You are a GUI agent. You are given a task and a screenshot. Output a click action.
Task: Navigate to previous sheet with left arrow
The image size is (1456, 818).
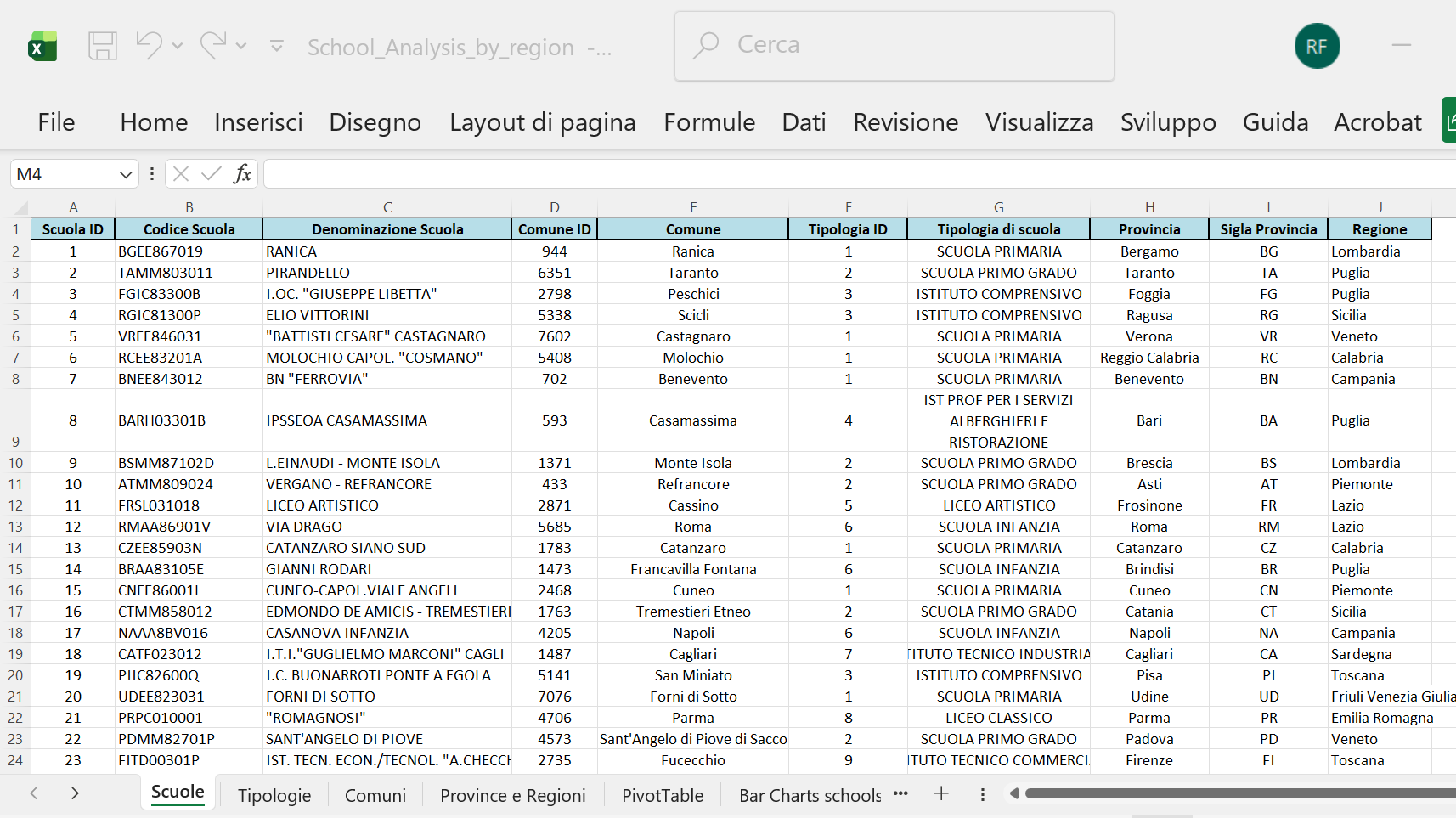pos(33,793)
